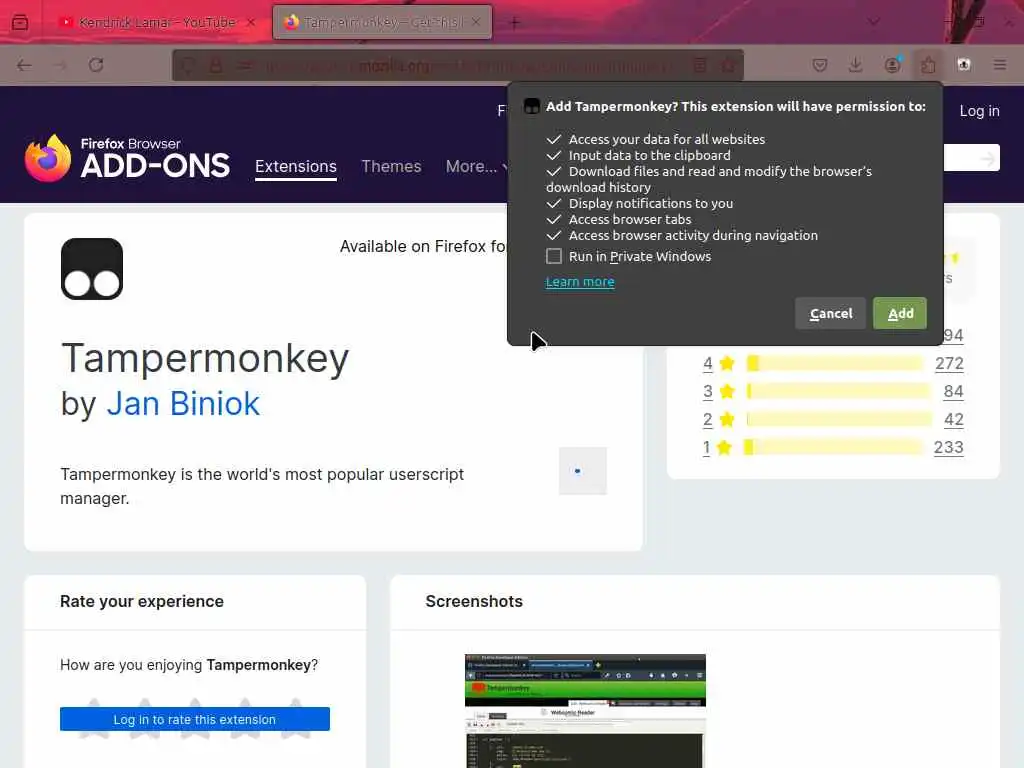Open the Extensions section
The image size is (1024, 768).
(296, 167)
